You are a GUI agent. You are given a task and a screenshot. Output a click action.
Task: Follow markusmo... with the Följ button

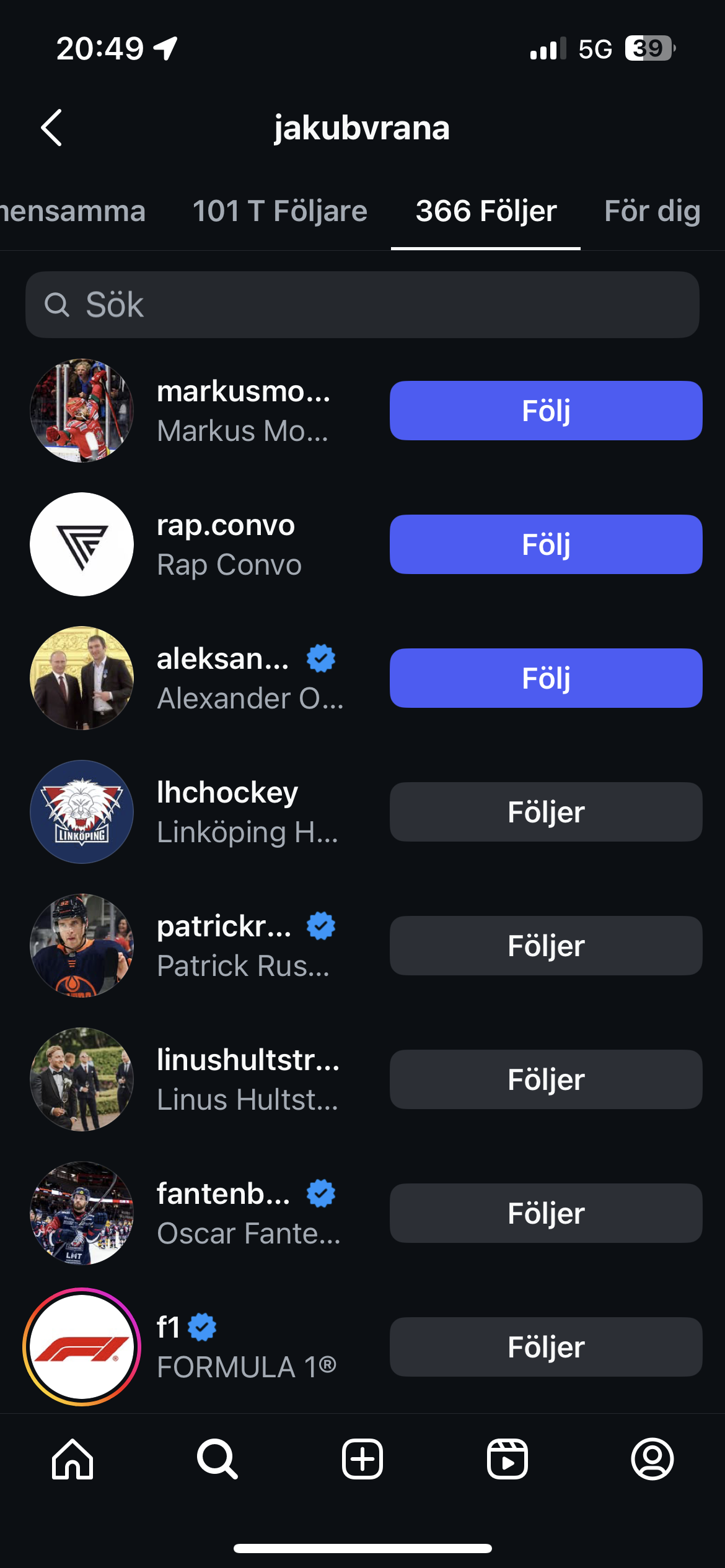(x=545, y=411)
